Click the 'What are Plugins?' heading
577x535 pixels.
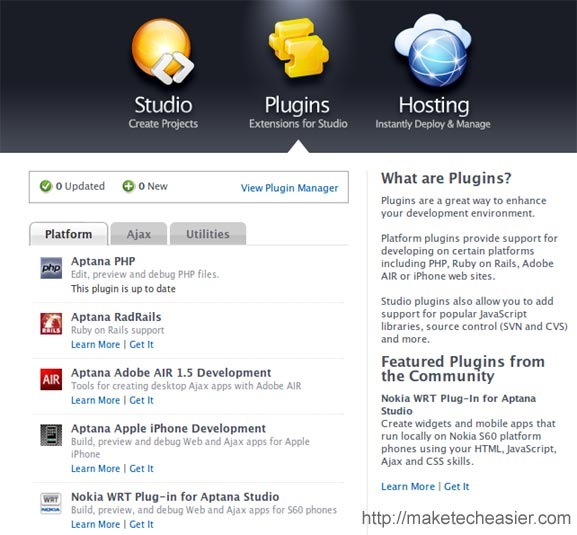446,178
